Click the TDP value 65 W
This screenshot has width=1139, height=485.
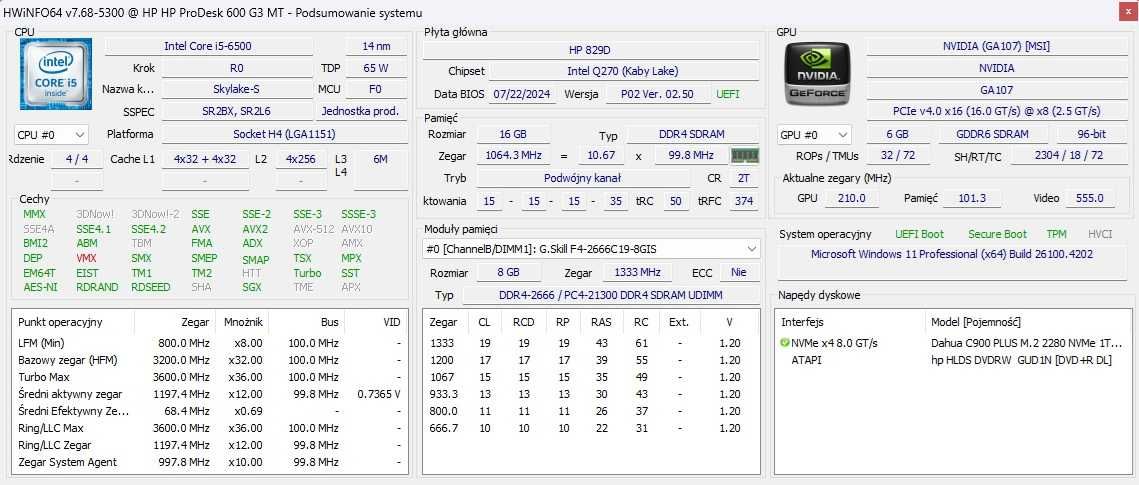(376, 68)
